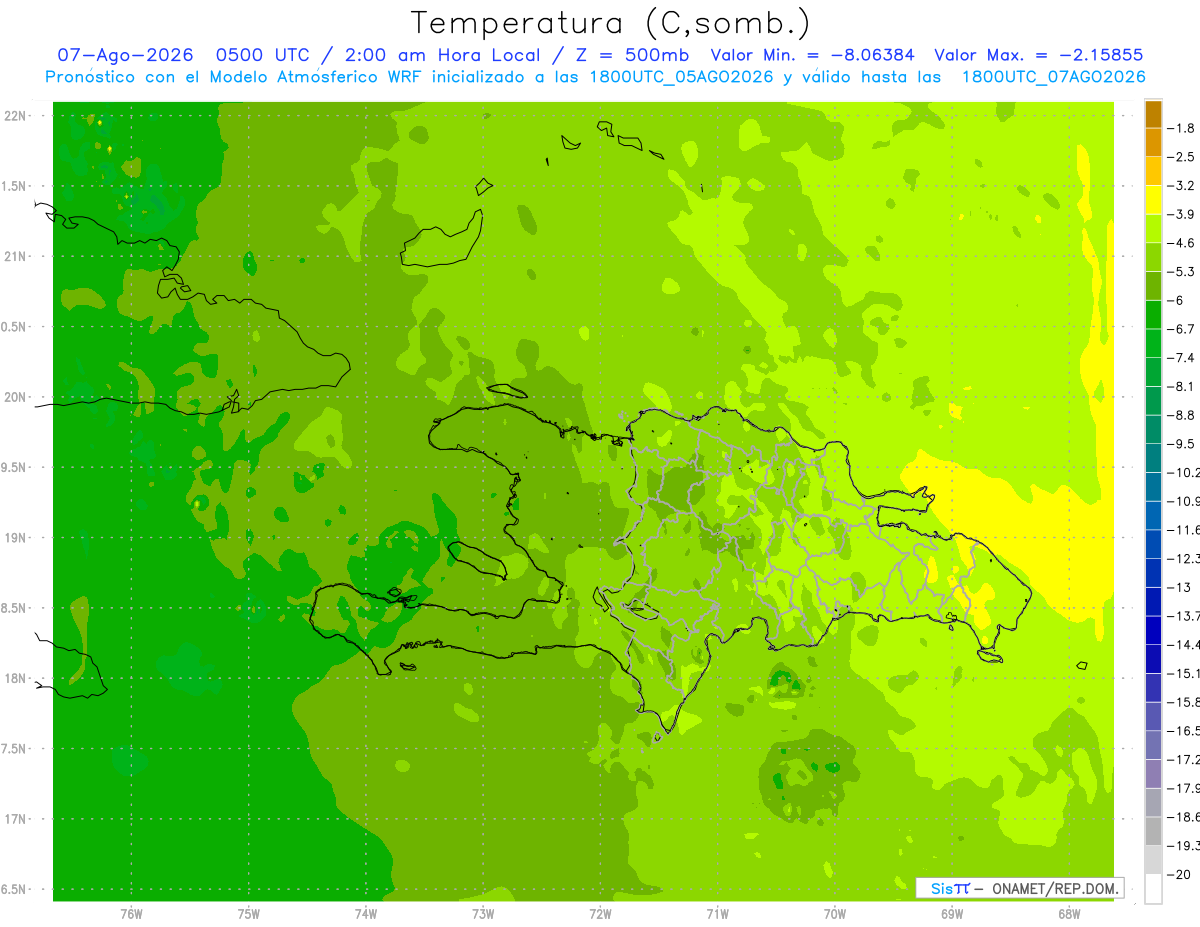
Task: Click the '-2.5' color bar label
Action: click(x=1182, y=157)
